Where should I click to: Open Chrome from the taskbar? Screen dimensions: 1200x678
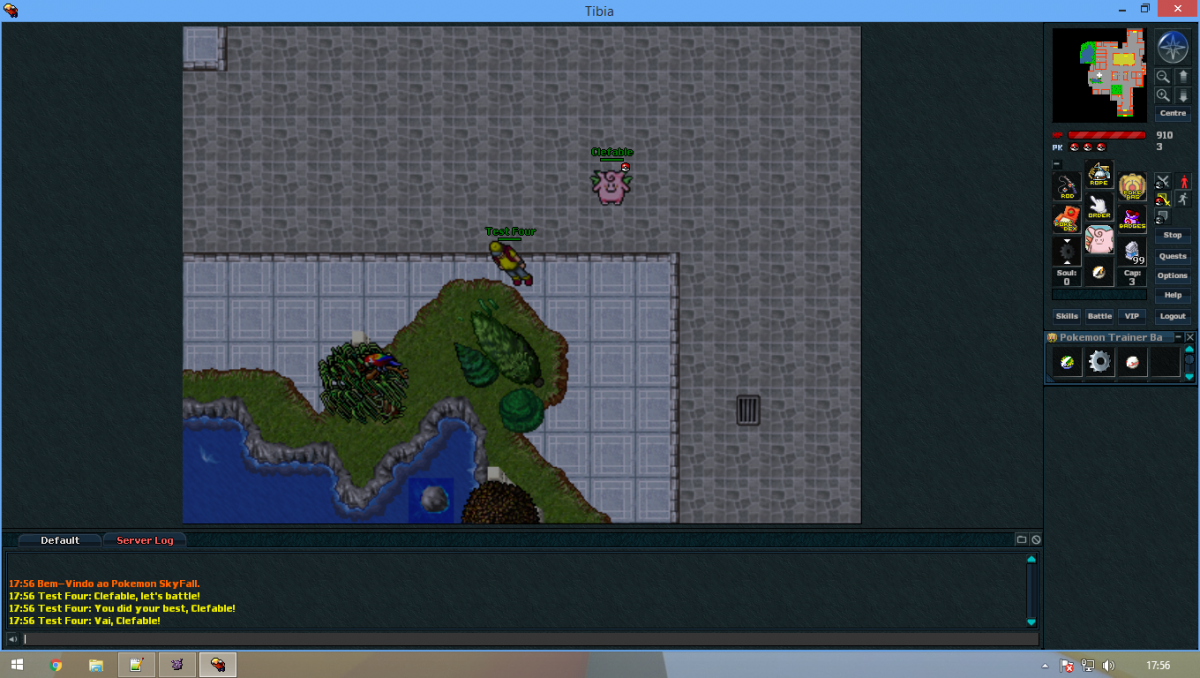pos(55,665)
